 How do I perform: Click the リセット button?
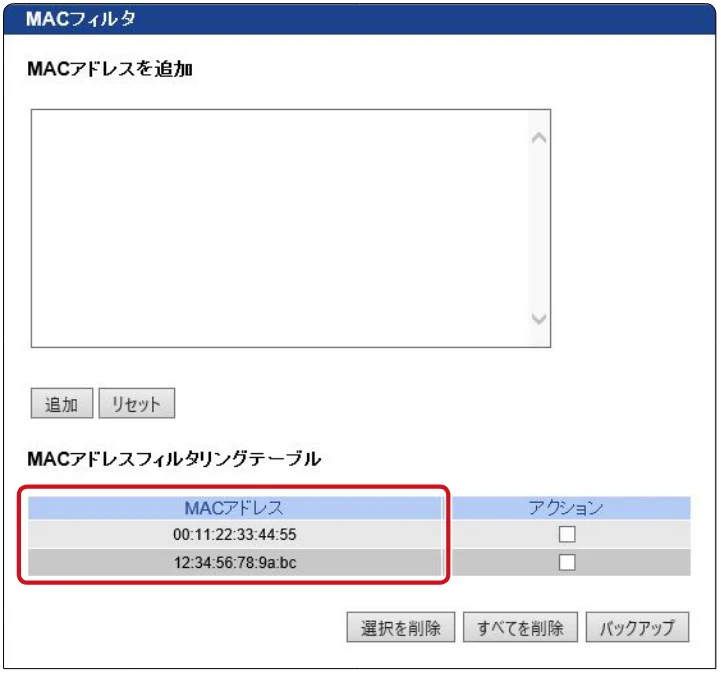137,404
